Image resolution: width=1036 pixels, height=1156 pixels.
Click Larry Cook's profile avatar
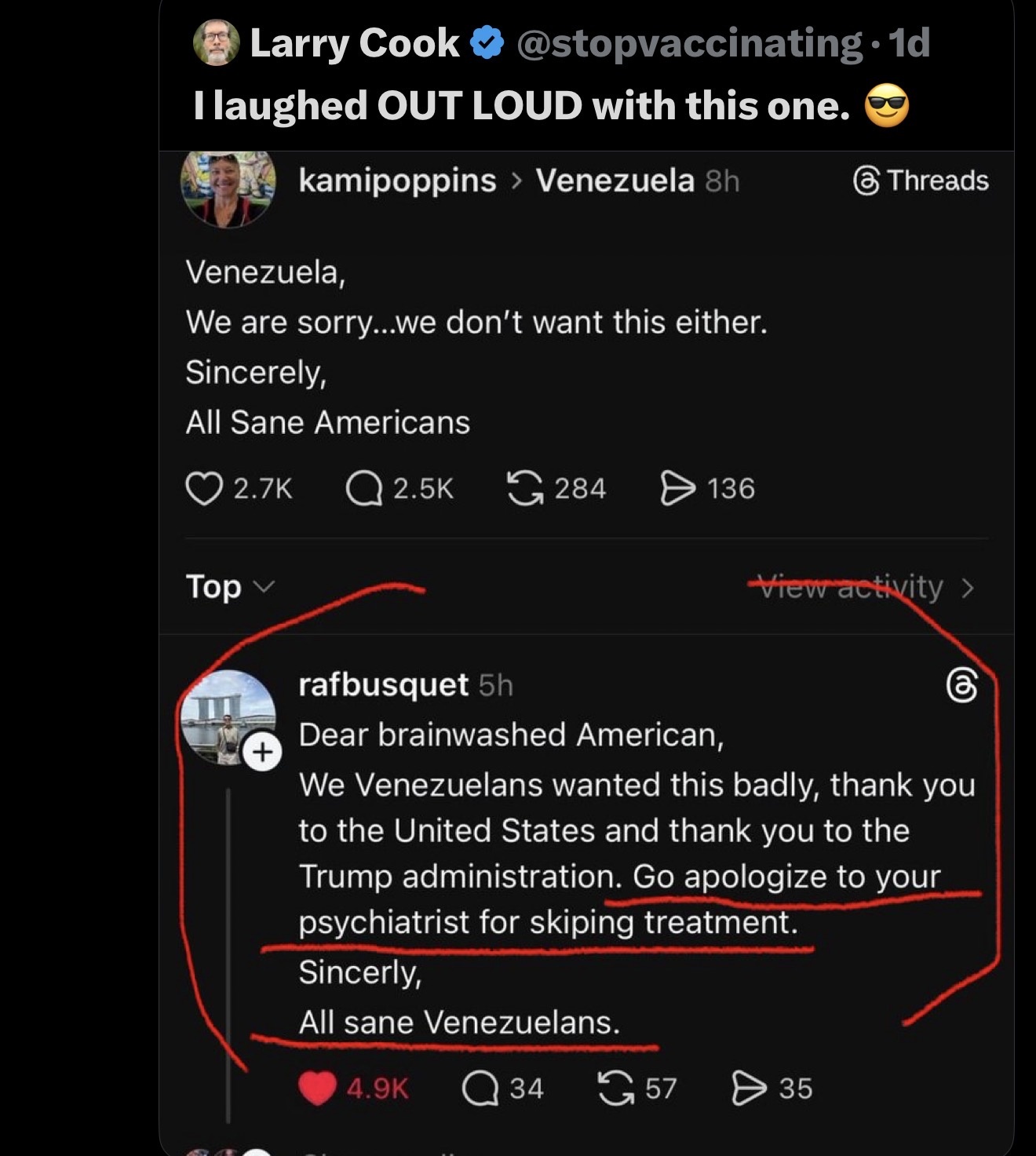(216, 42)
